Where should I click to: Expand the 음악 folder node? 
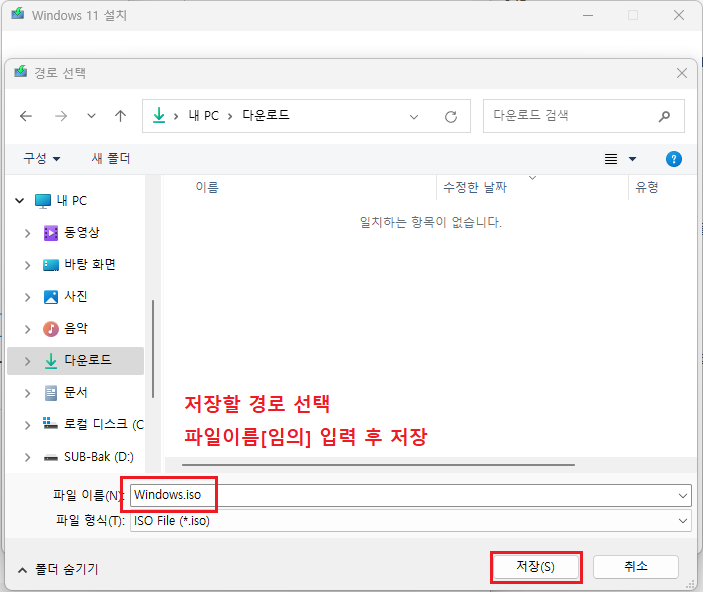tap(27, 329)
